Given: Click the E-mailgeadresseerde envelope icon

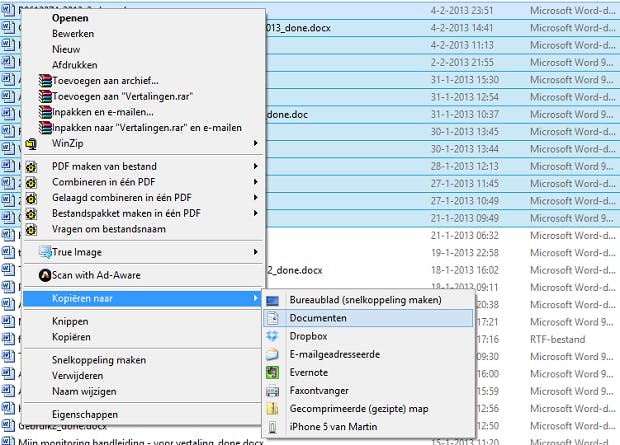Looking at the screenshot, I should click(x=272, y=354).
